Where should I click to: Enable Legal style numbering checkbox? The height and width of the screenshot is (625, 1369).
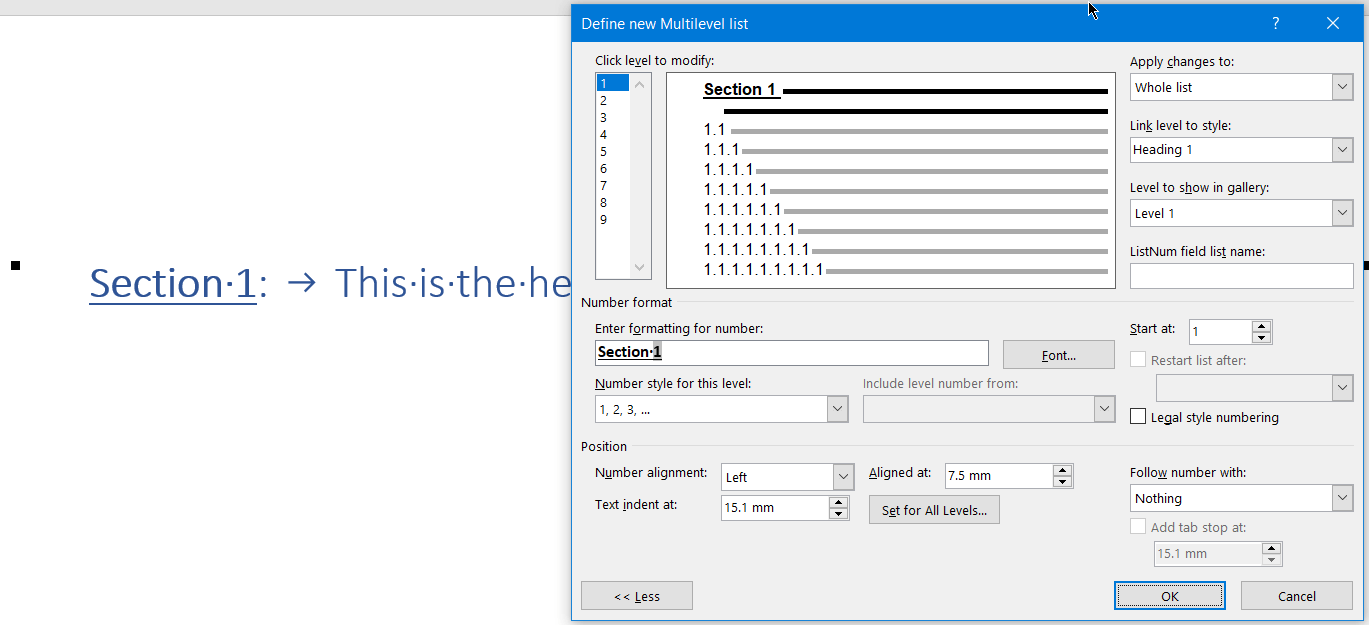1138,417
